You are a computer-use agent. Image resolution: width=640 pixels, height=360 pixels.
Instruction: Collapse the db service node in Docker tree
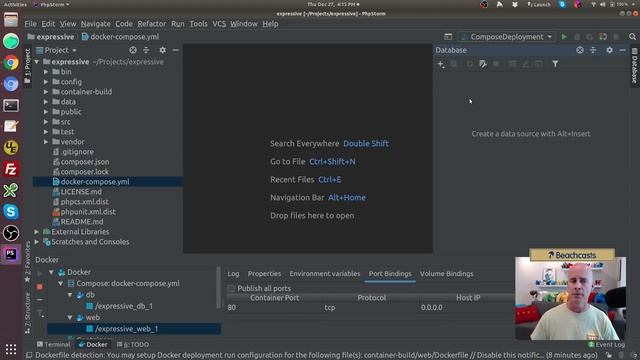click(x=70, y=295)
